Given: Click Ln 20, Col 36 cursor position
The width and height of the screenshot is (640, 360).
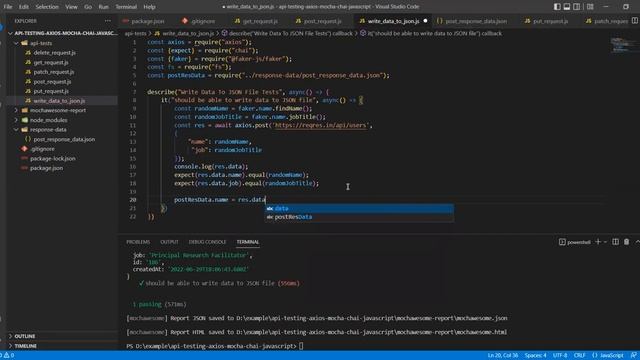Looking at the screenshot, I should tap(503, 356).
